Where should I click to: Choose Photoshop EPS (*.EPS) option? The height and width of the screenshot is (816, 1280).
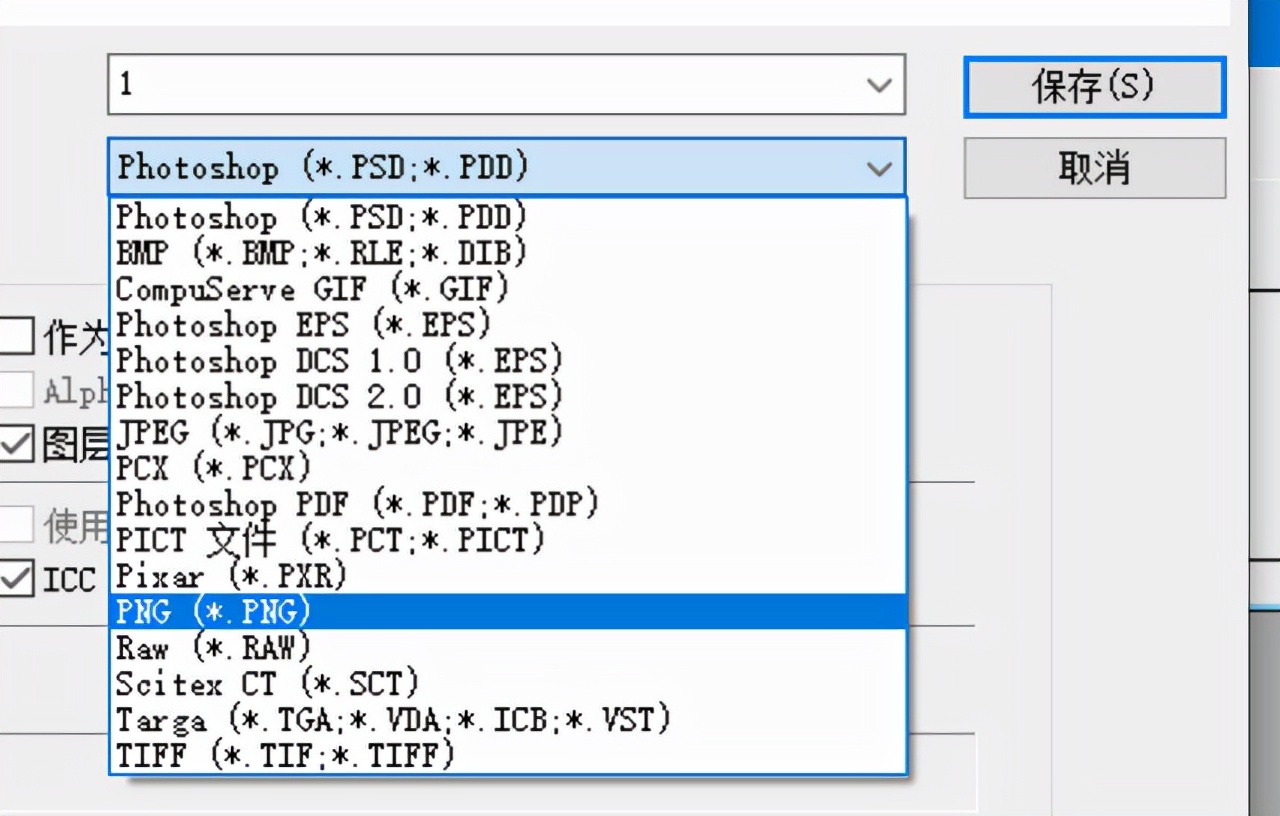pos(508,324)
